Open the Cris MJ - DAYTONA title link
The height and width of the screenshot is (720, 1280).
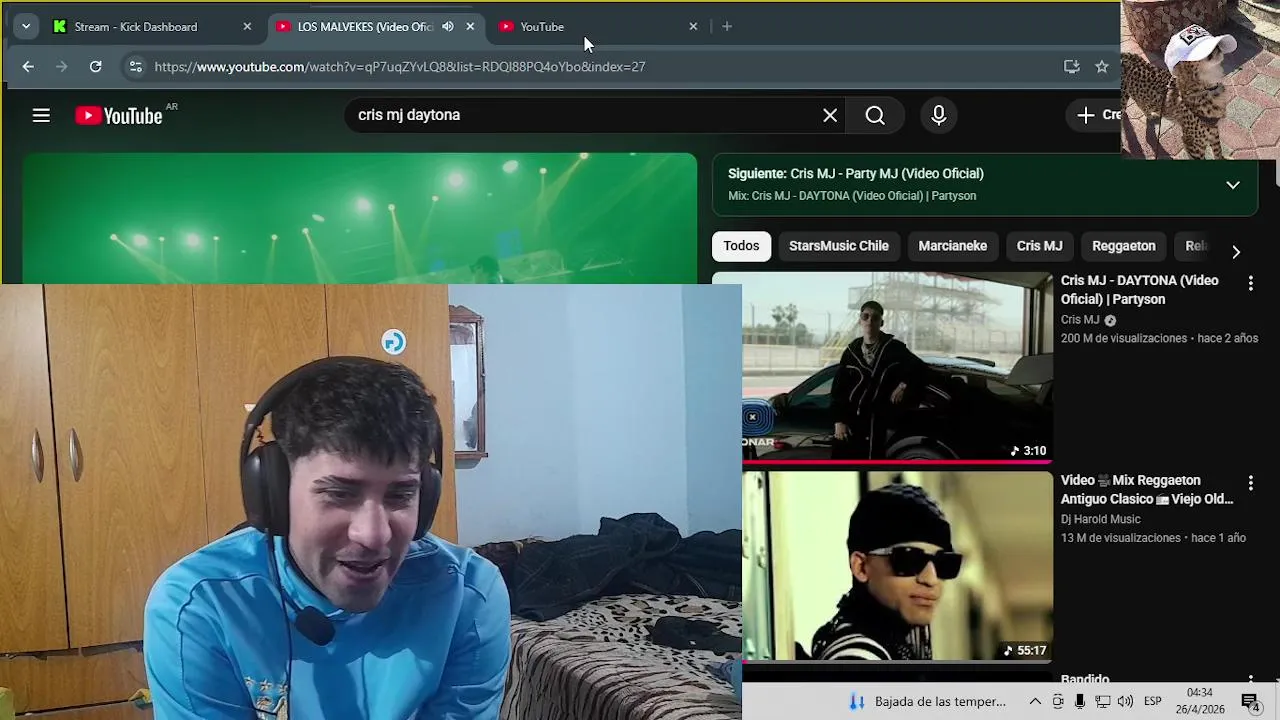1140,290
